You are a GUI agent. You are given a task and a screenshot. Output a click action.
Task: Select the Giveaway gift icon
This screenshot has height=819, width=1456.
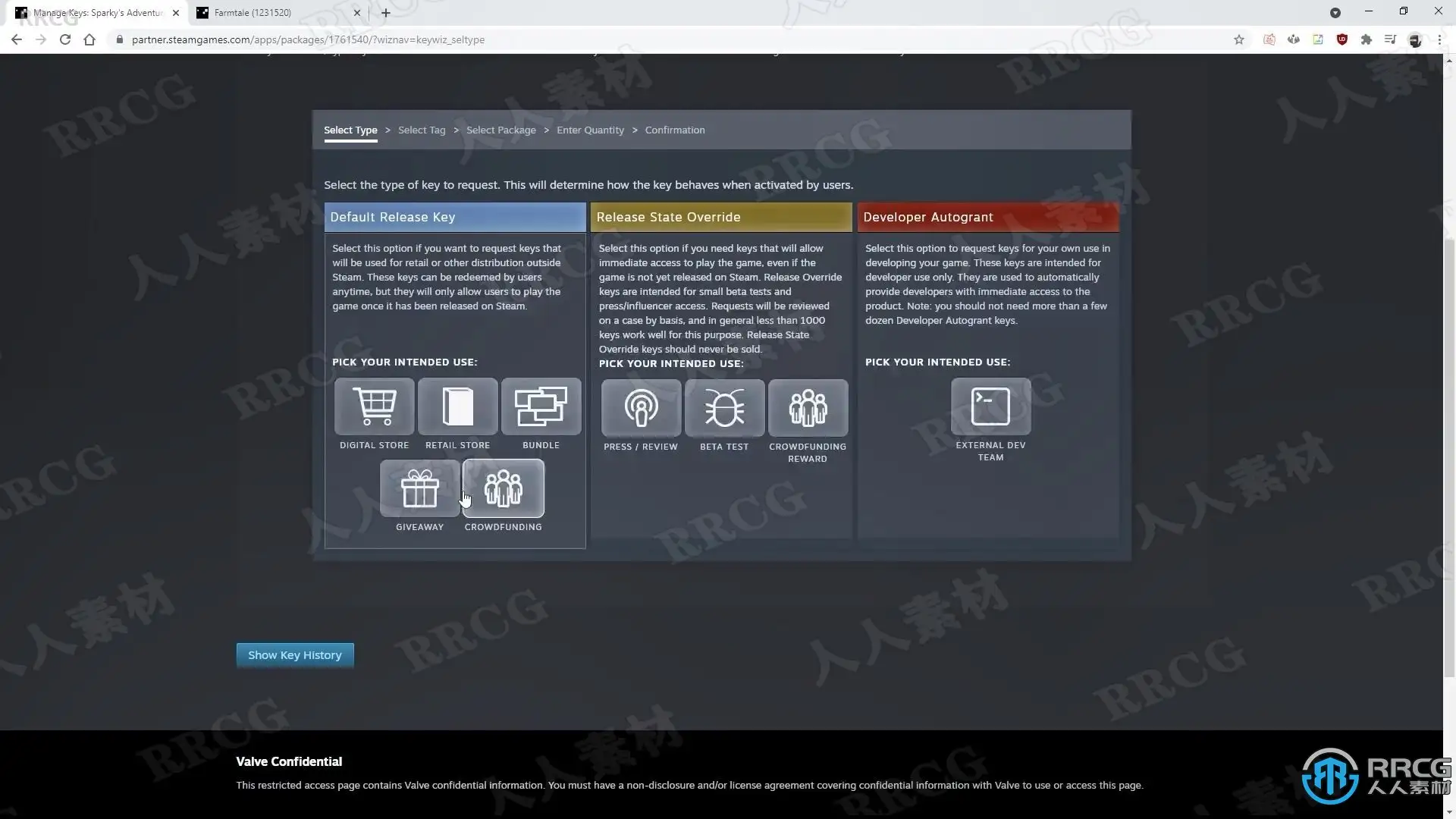point(419,488)
